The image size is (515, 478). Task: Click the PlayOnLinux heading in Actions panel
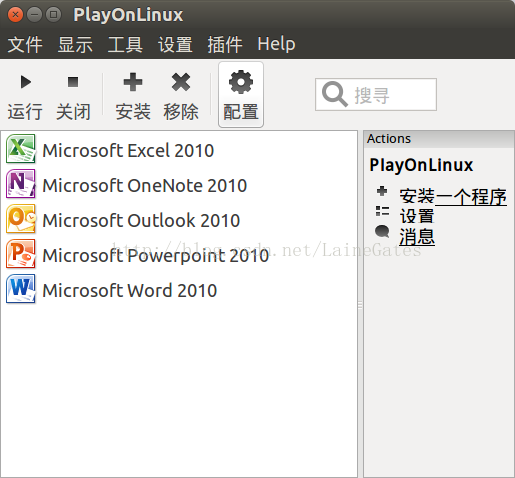click(421, 165)
